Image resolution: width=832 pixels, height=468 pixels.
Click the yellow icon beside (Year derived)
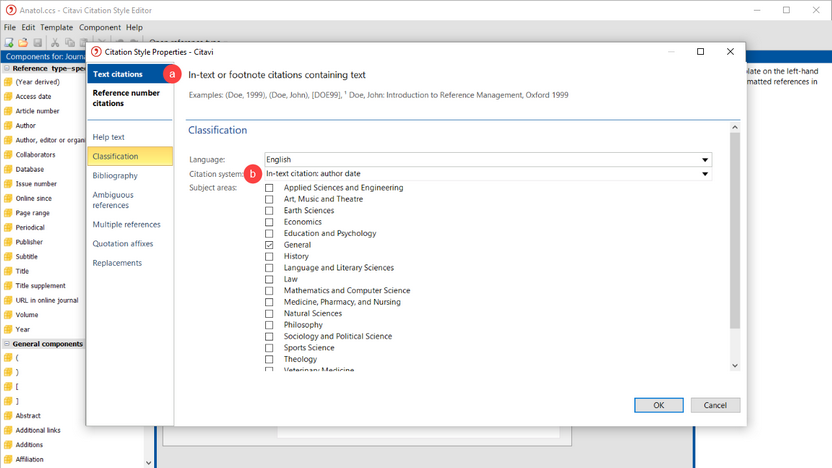click(x=8, y=82)
